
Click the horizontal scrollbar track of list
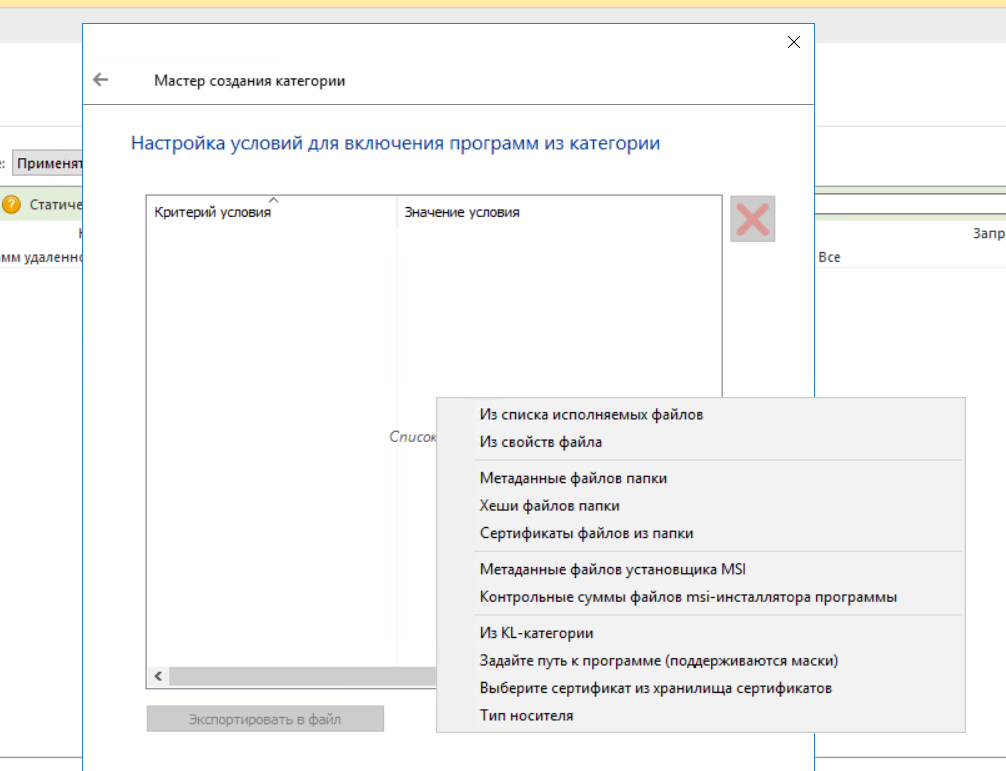pos(302,676)
